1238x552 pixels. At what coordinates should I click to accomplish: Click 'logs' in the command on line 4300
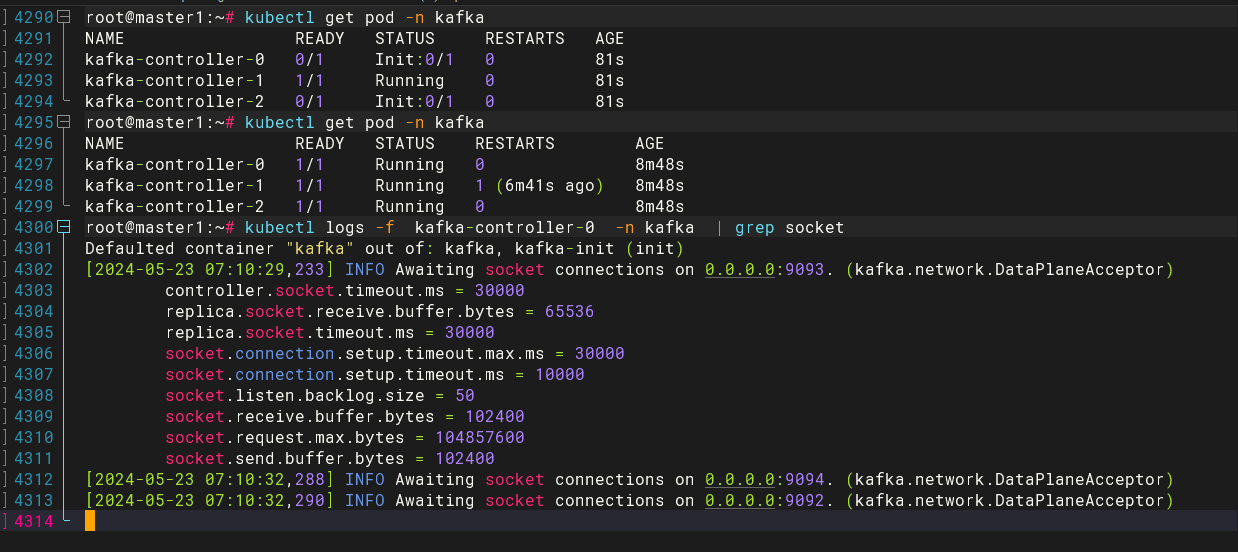point(345,227)
